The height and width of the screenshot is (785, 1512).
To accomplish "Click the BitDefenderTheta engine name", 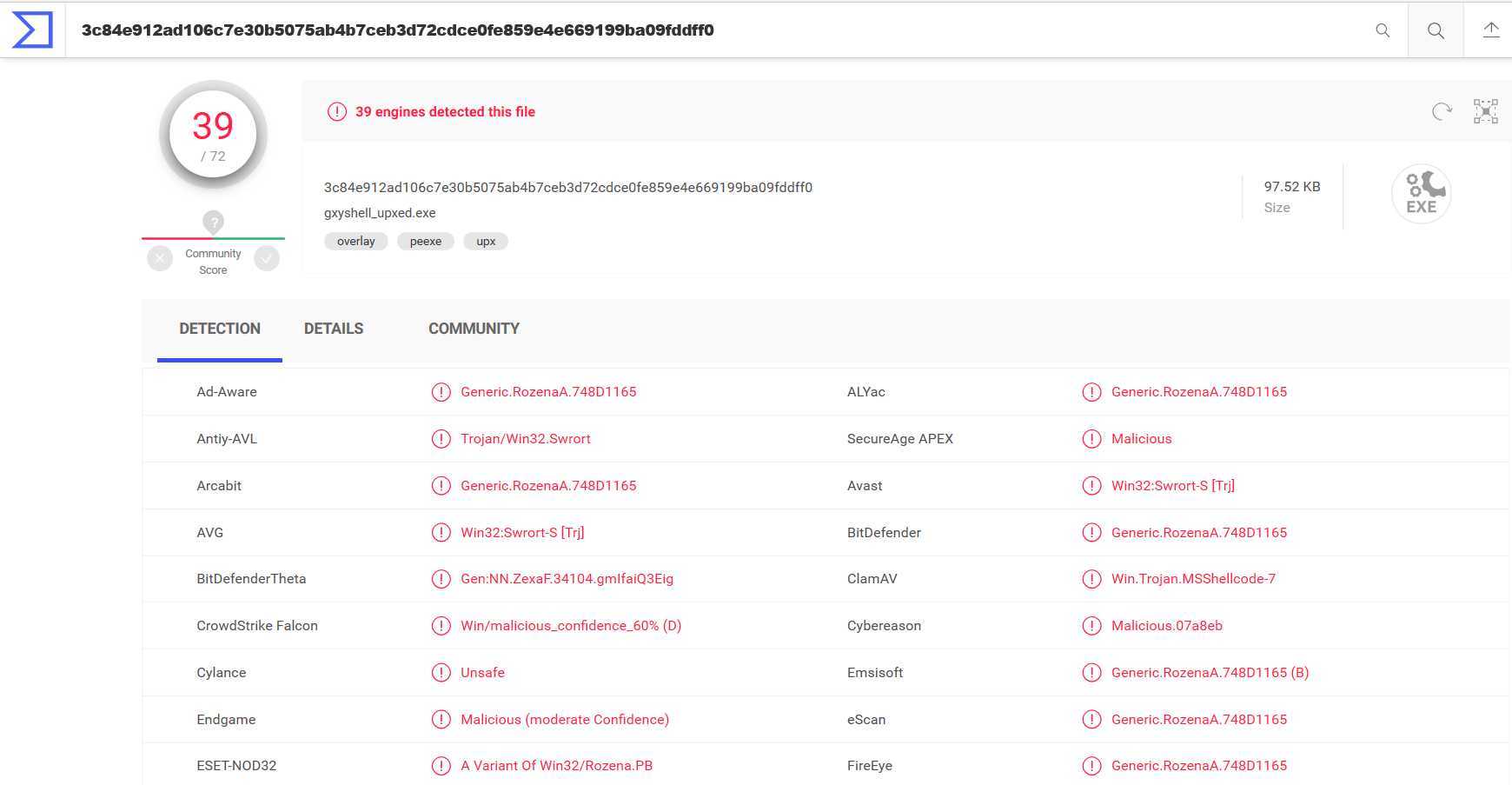I will tap(251, 579).
